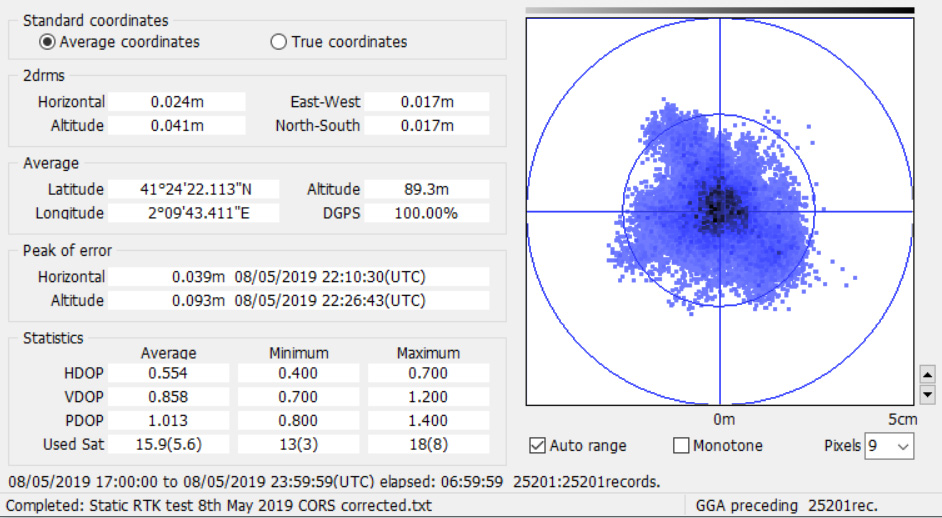The width and height of the screenshot is (942, 518).
Task: Click the 2drms Horizontal value 0.024m
Action: point(177,102)
